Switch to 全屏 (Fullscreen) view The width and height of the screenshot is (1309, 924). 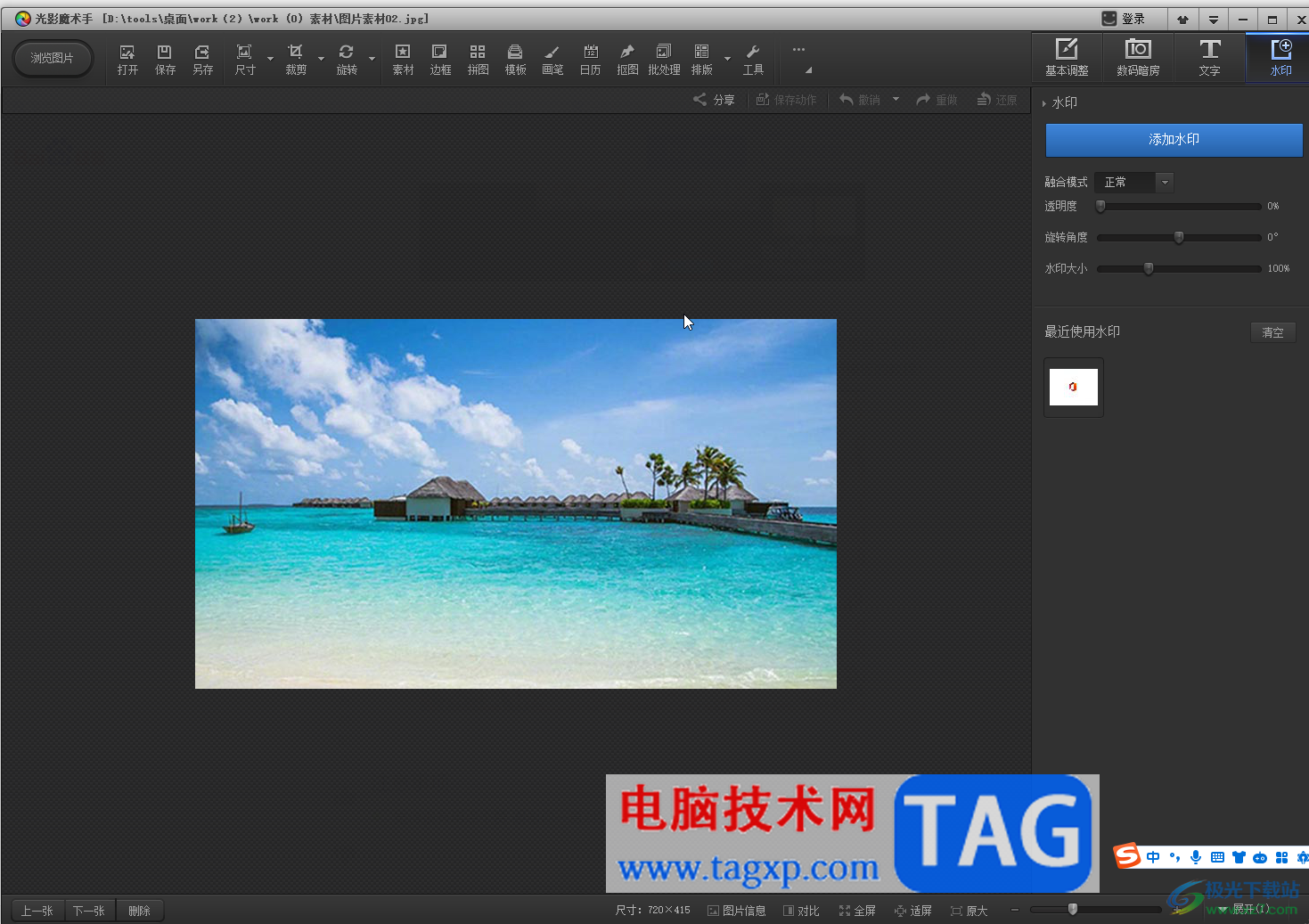(857, 911)
